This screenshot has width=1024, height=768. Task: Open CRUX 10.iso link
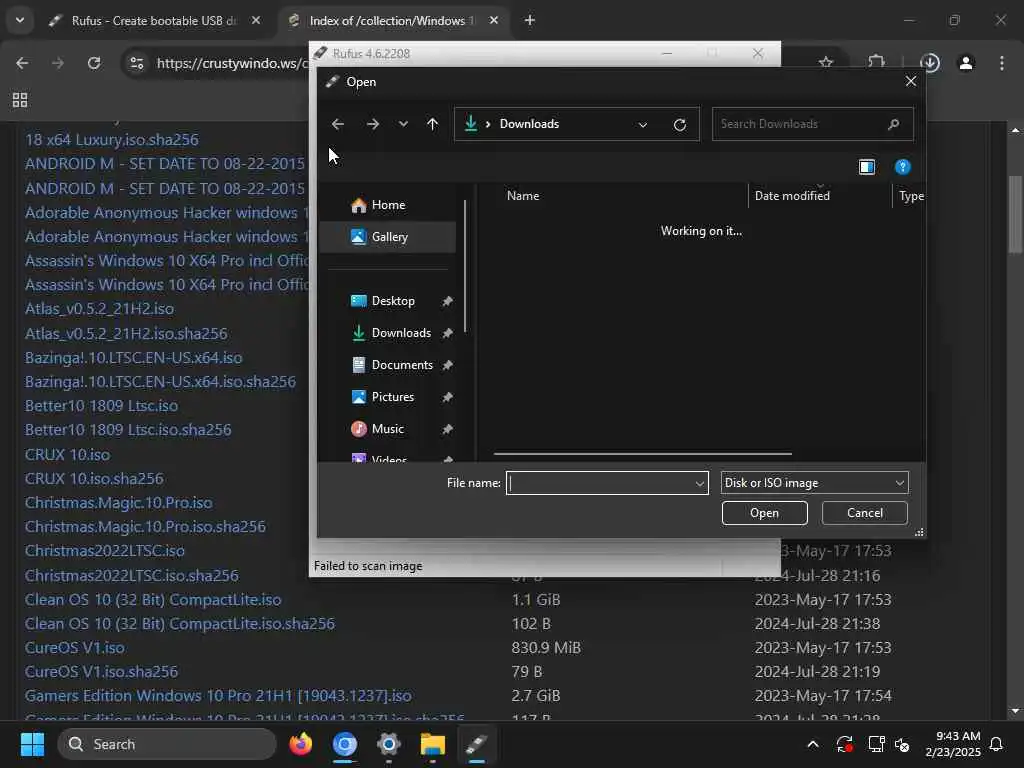click(x=67, y=455)
